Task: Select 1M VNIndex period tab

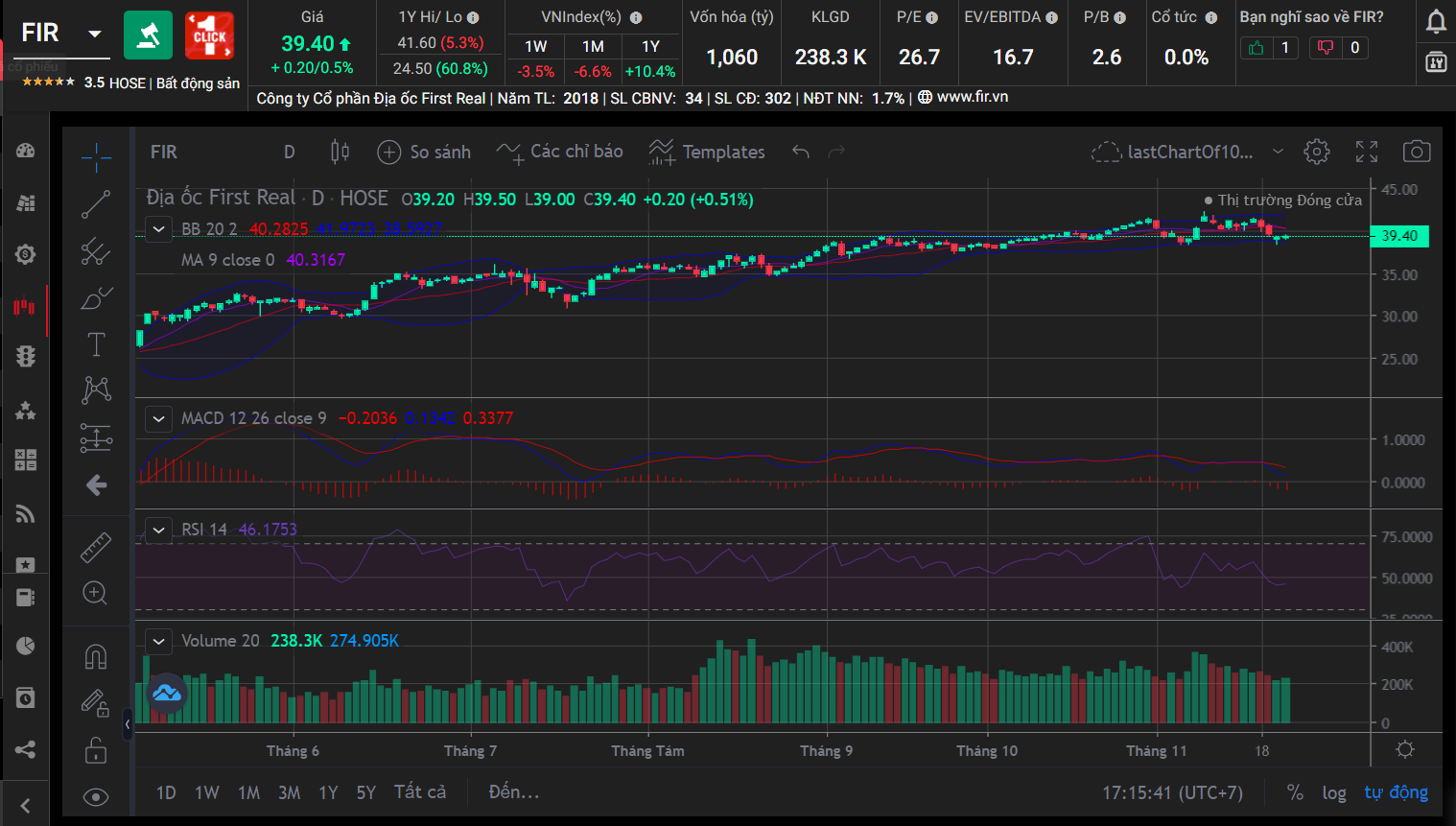Action: (x=593, y=46)
